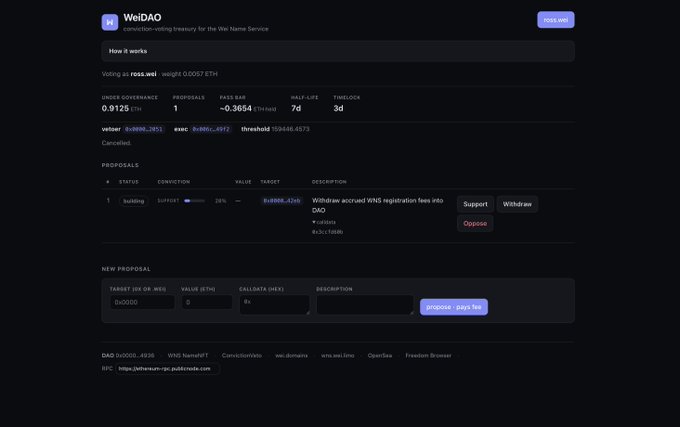Edit the RPC URL field
Viewport: 680px width, 427px height.
click(x=167, y=368)
